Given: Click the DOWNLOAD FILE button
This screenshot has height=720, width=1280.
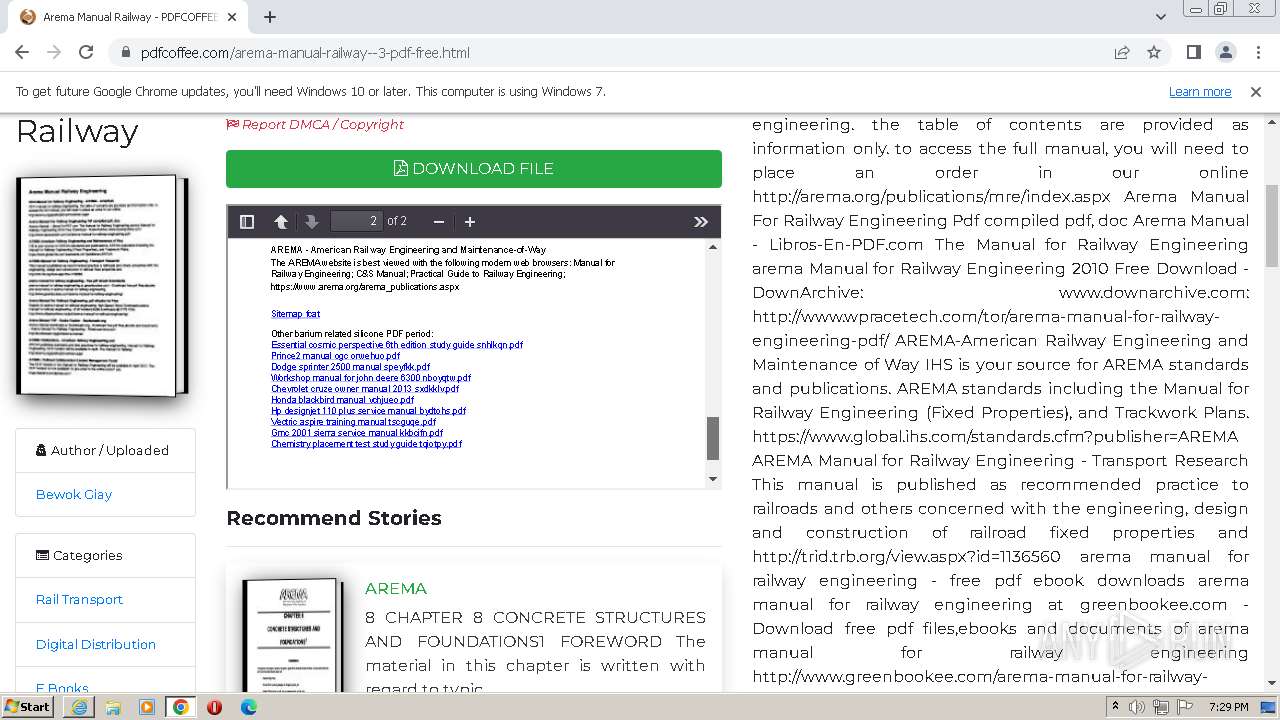Looking at the screenshot, I should click(x=474, y=169).
